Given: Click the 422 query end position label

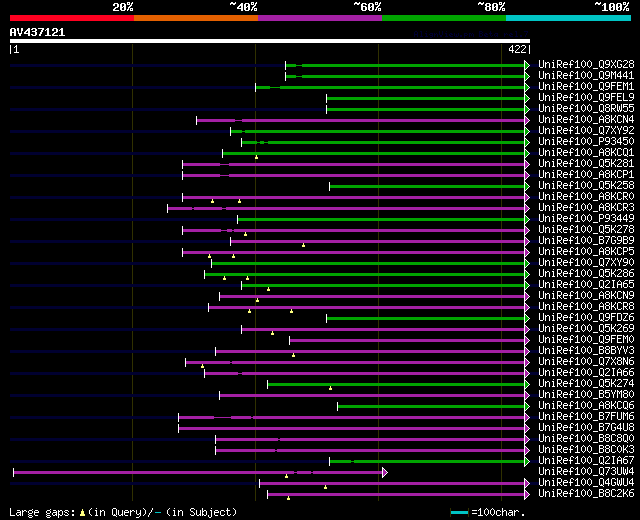Looking at the screenshot, I should (517, 49).
